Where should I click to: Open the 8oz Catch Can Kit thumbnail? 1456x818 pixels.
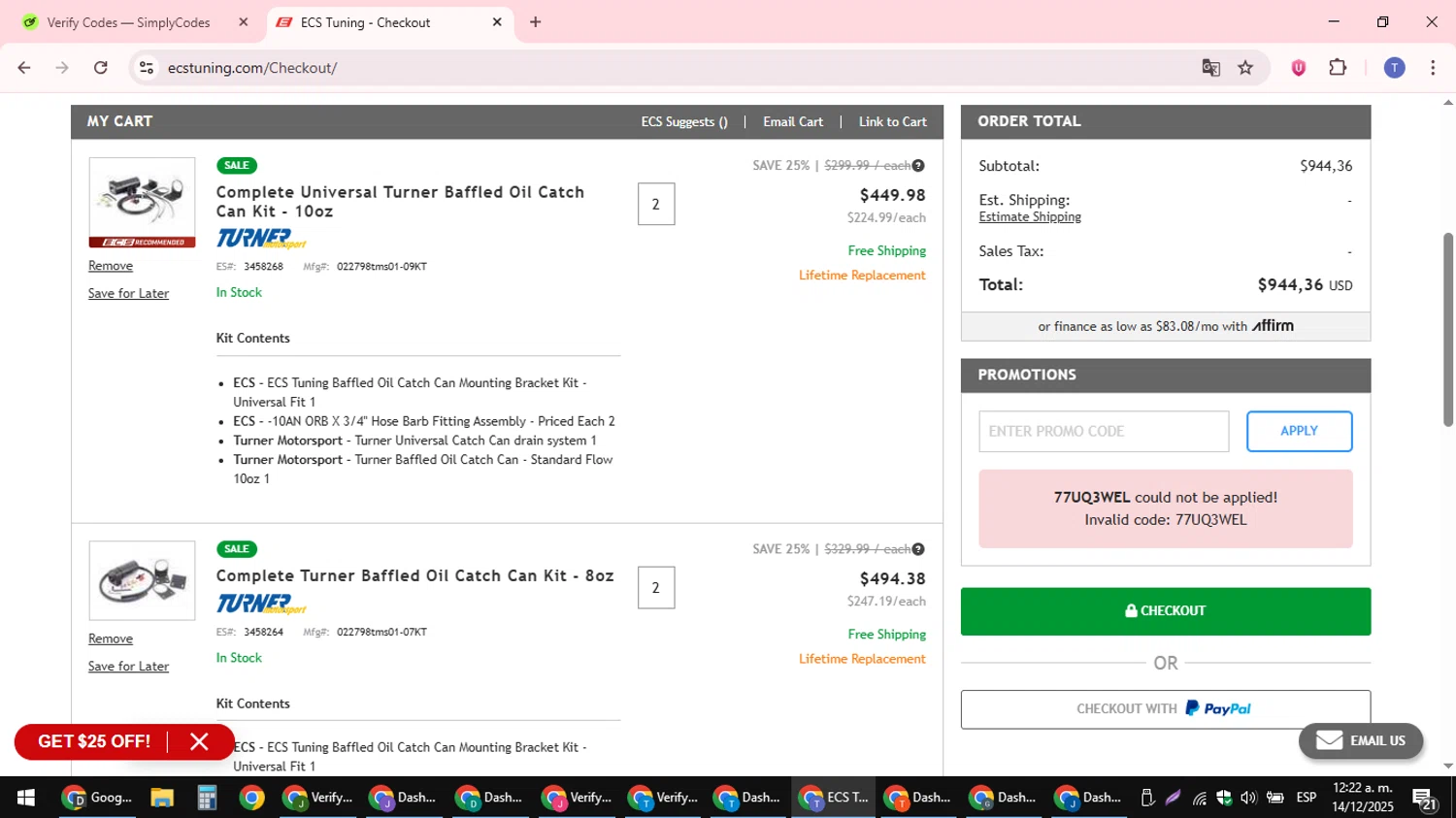coord(142,580)
